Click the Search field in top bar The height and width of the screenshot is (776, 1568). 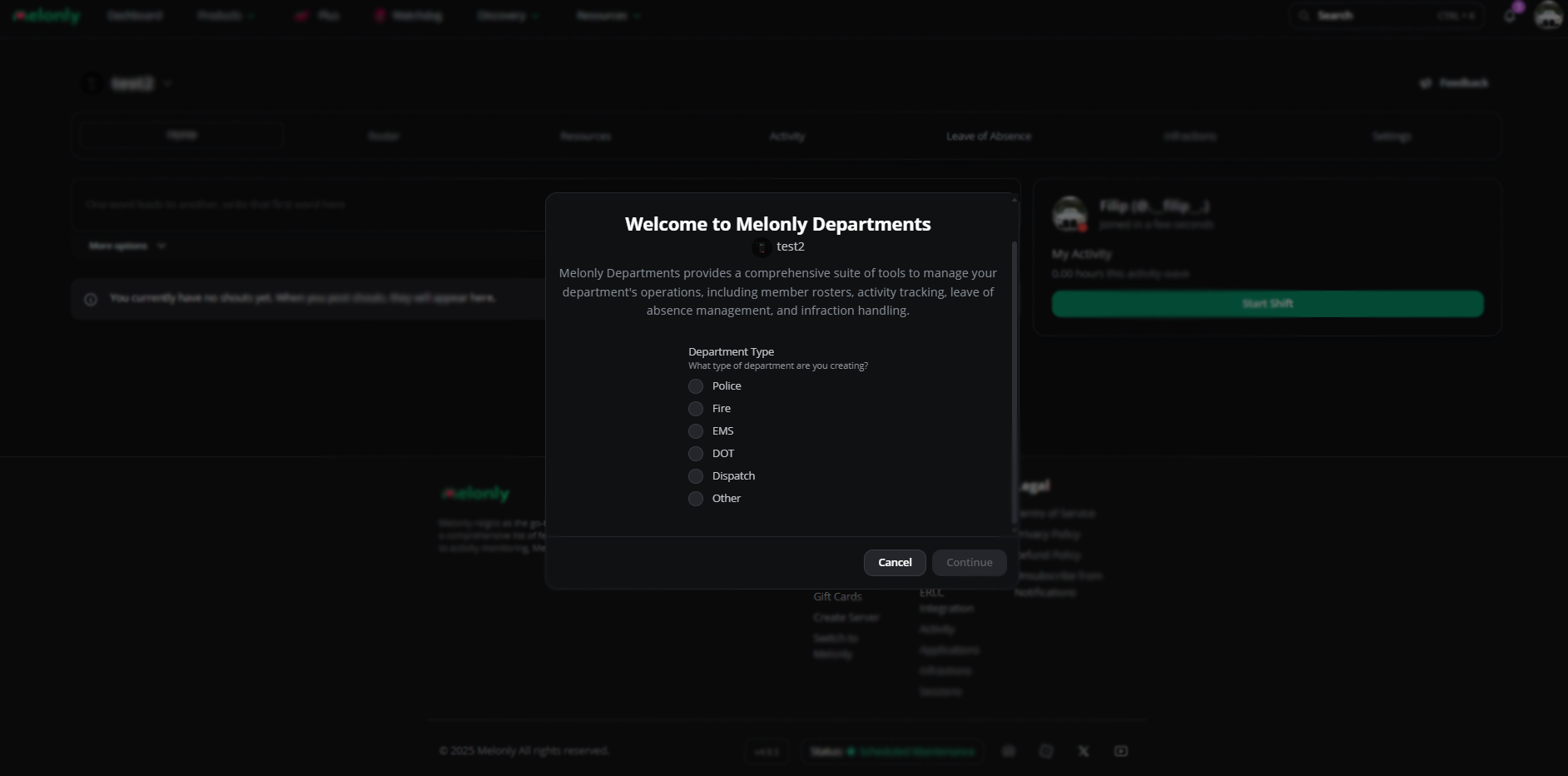click(x=1387, y=16)
